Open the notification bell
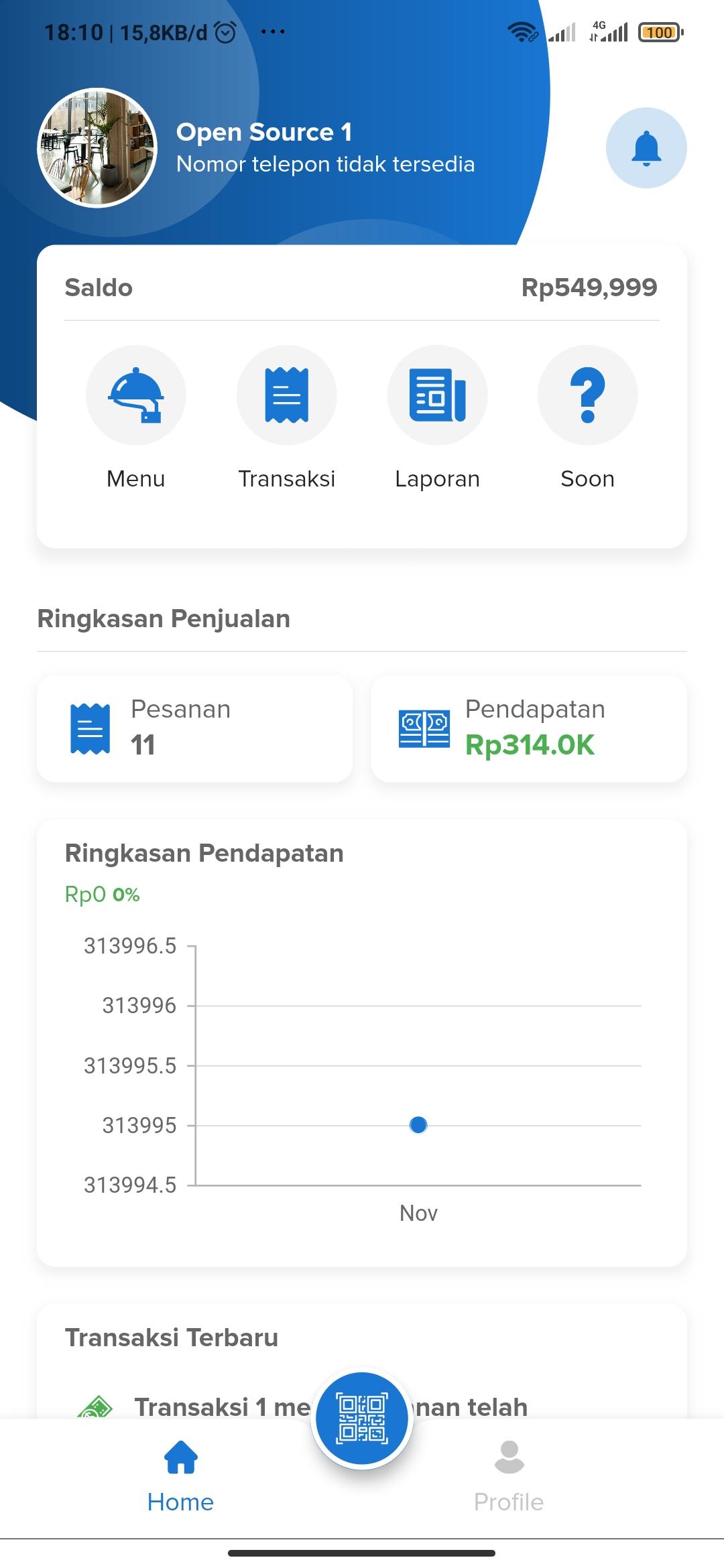The height and width of the screenshot is (1568, 724). [646, 148]
